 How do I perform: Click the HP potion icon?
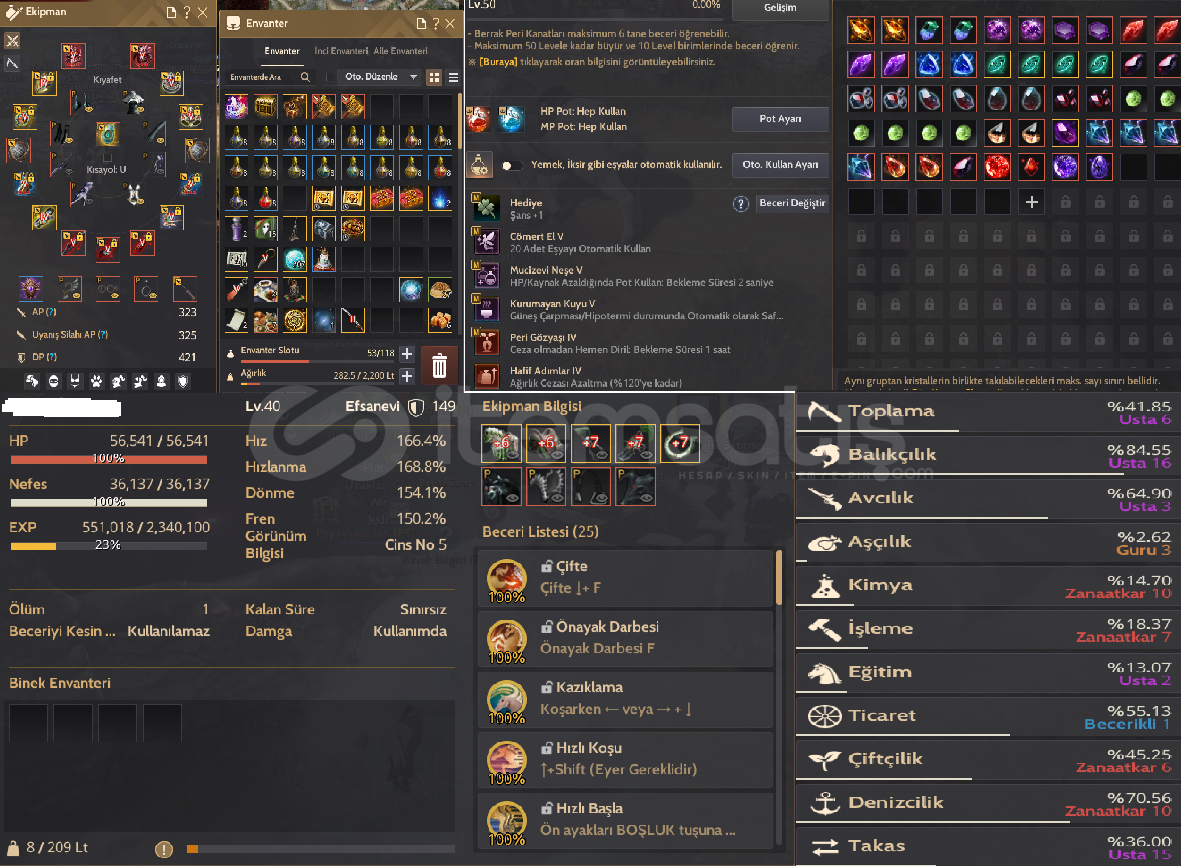479,119
